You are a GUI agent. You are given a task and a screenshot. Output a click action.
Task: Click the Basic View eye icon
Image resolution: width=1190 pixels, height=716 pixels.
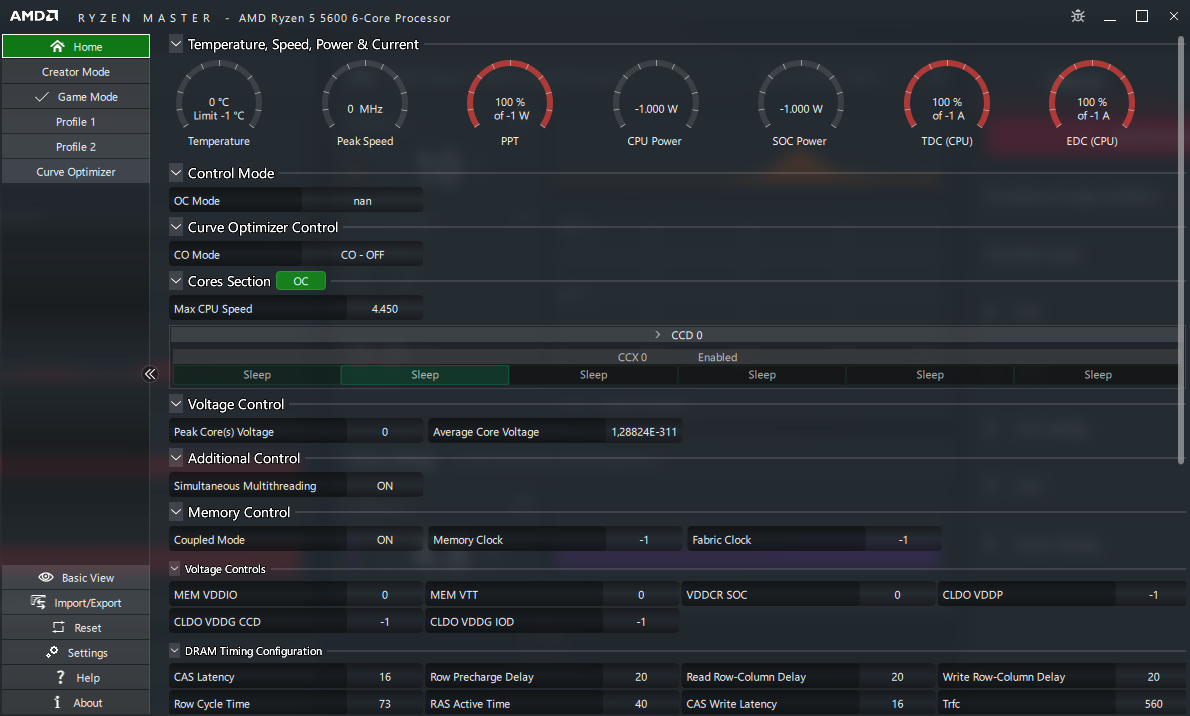(46, 577)
